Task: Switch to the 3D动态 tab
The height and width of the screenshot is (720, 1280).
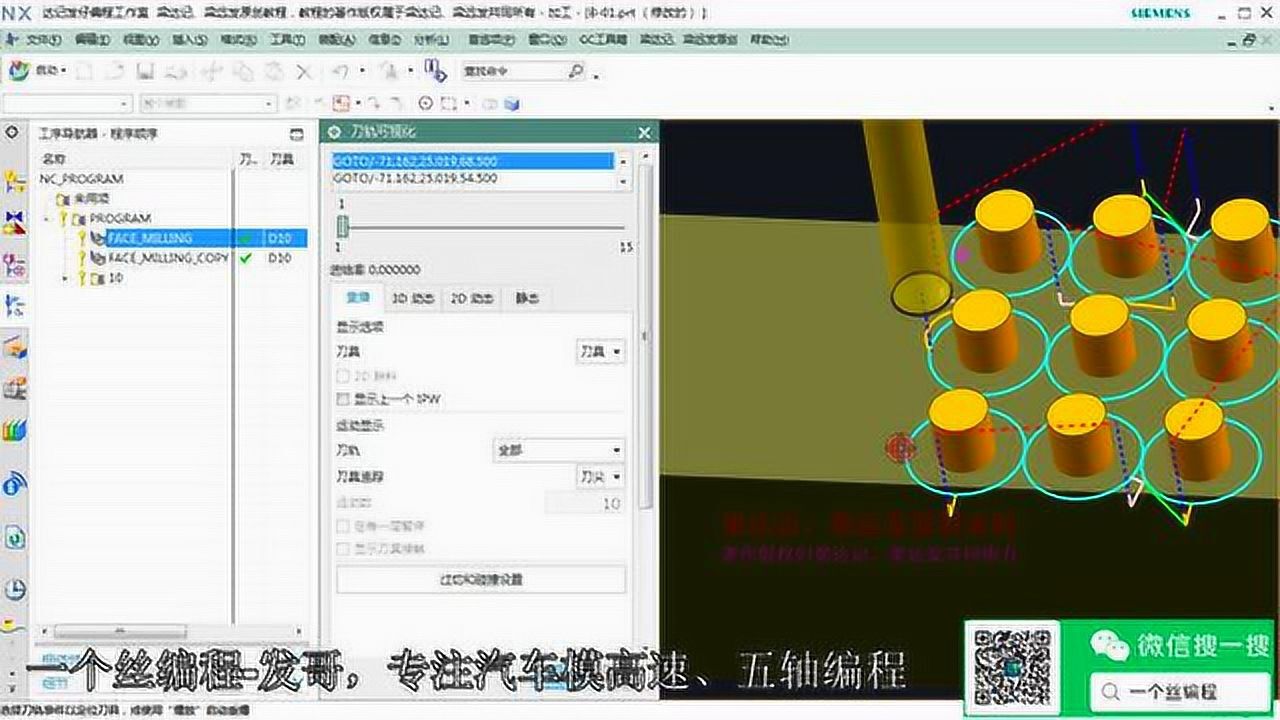Action: coord(413,299)
